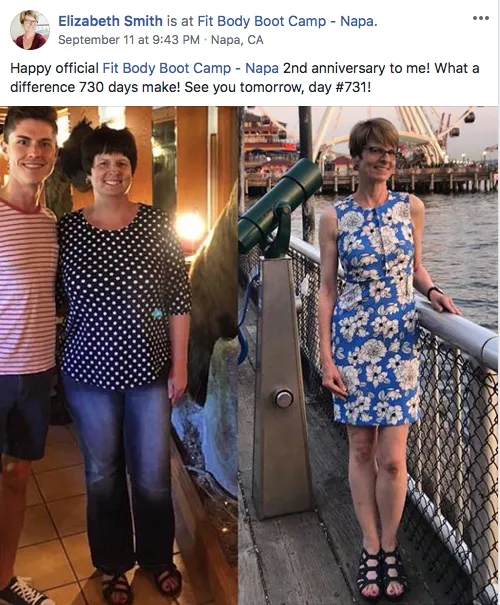The height and width of the screenshot is (605, 500).
Task: Click the green coin-operated telescope in right photo
Action: coord(279,208)
